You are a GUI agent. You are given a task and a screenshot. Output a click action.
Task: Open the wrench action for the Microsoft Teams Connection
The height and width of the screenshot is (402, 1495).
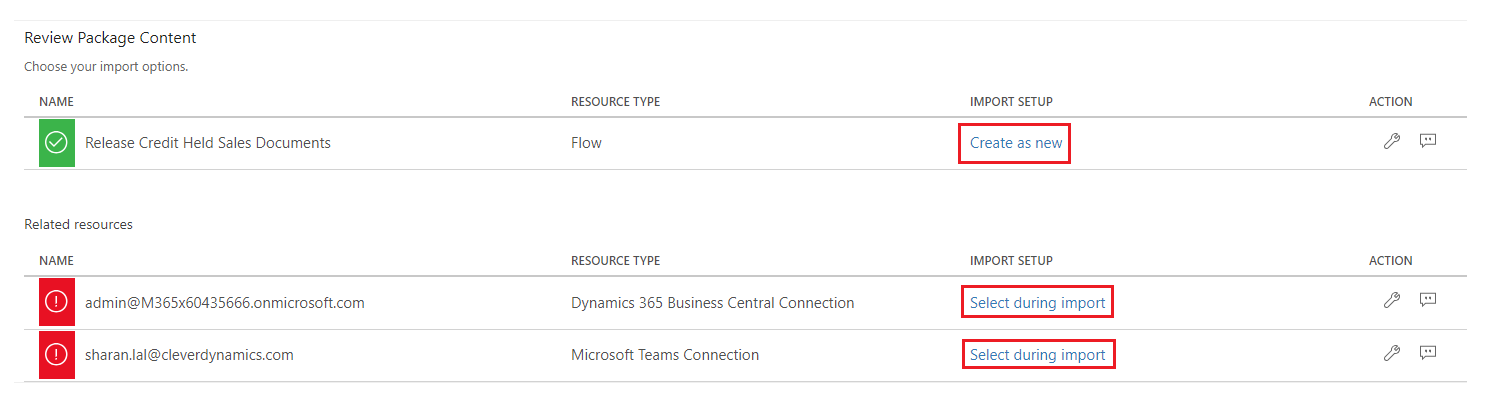(x=1391, y=353)
